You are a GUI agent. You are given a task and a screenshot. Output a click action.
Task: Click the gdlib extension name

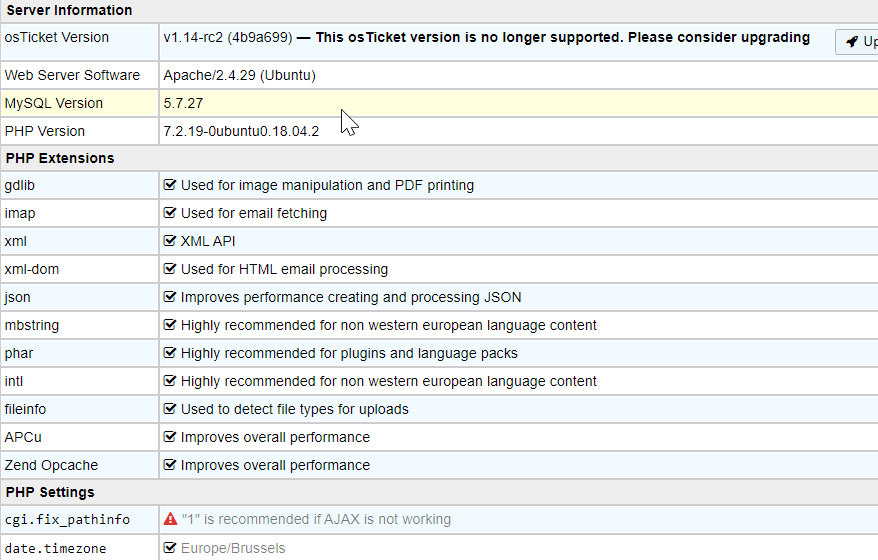coord(20,185)
